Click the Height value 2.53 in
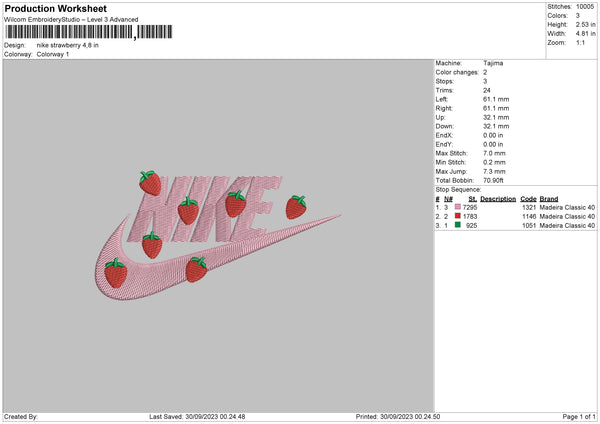600x424 pixels. pos(585,24)
